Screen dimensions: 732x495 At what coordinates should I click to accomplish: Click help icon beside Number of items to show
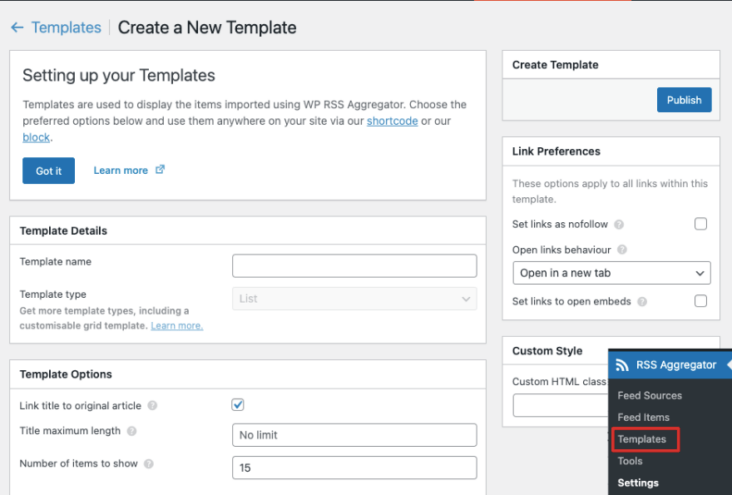148,464
